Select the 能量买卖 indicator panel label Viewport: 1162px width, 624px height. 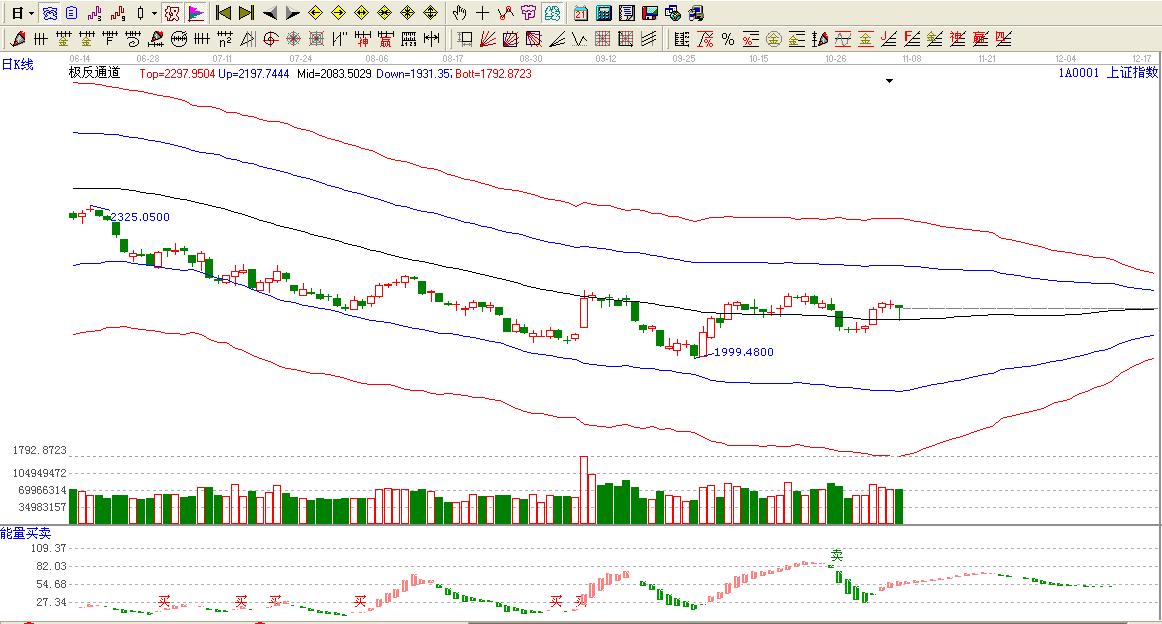[25, 533]
